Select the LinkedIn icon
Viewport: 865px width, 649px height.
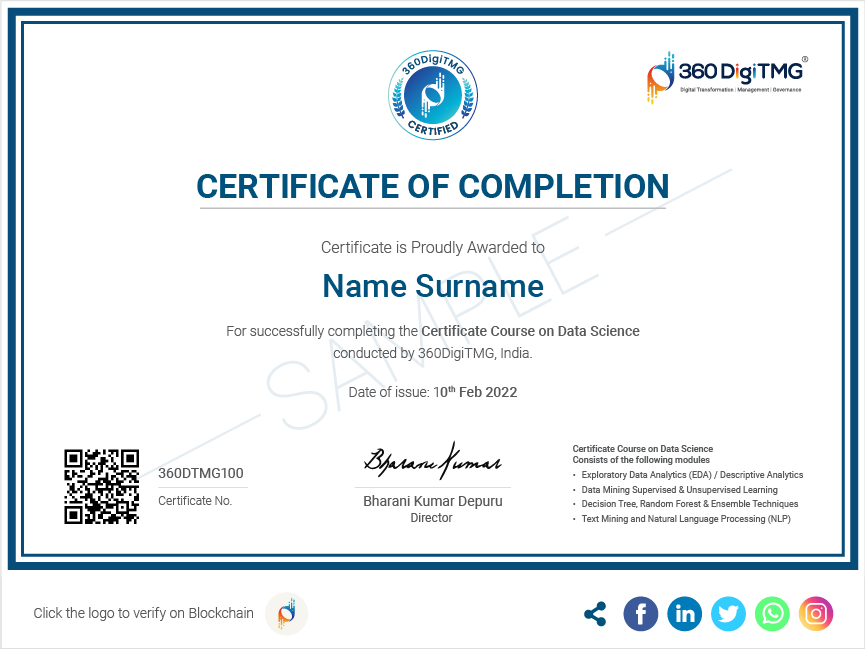pyautogui.click(x=685, y=613)
